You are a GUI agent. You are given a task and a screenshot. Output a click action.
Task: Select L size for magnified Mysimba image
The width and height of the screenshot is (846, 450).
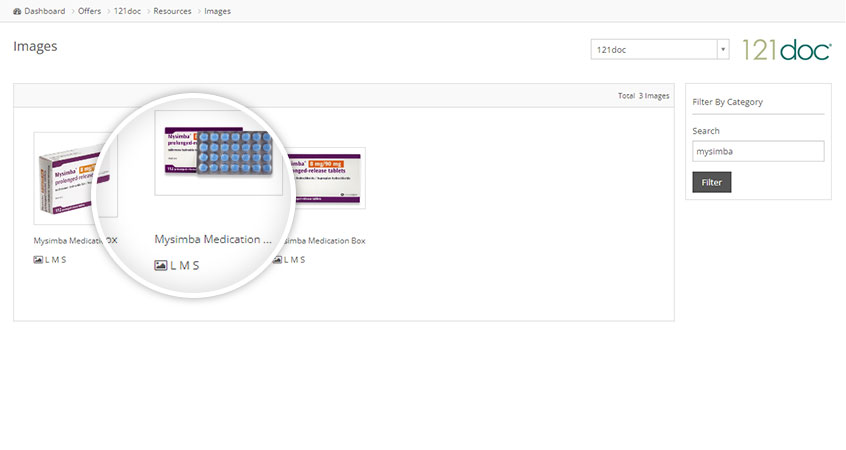[173, 265]
